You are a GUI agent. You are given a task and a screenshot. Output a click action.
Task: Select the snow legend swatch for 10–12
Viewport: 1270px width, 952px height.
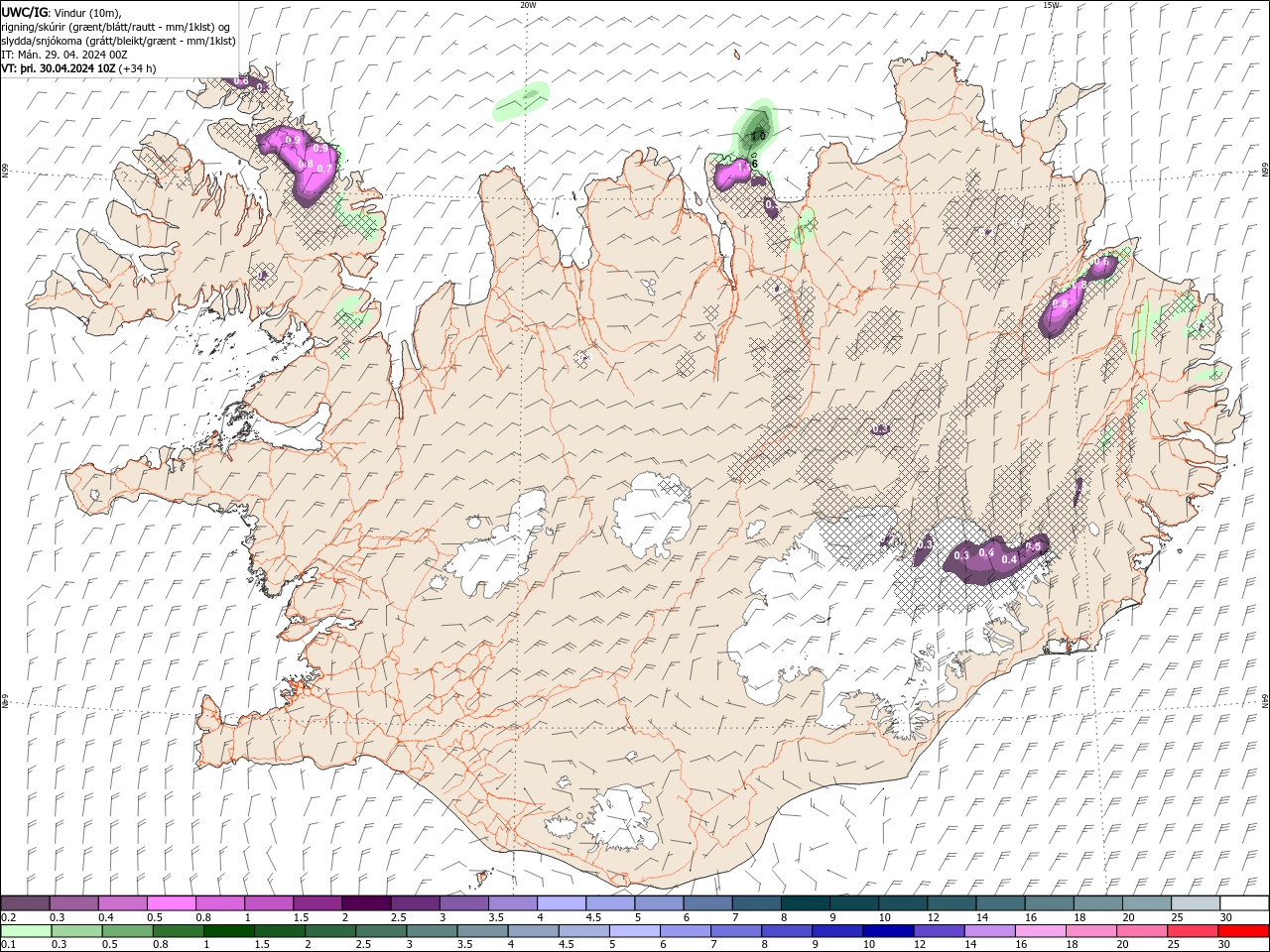(902, 903)
